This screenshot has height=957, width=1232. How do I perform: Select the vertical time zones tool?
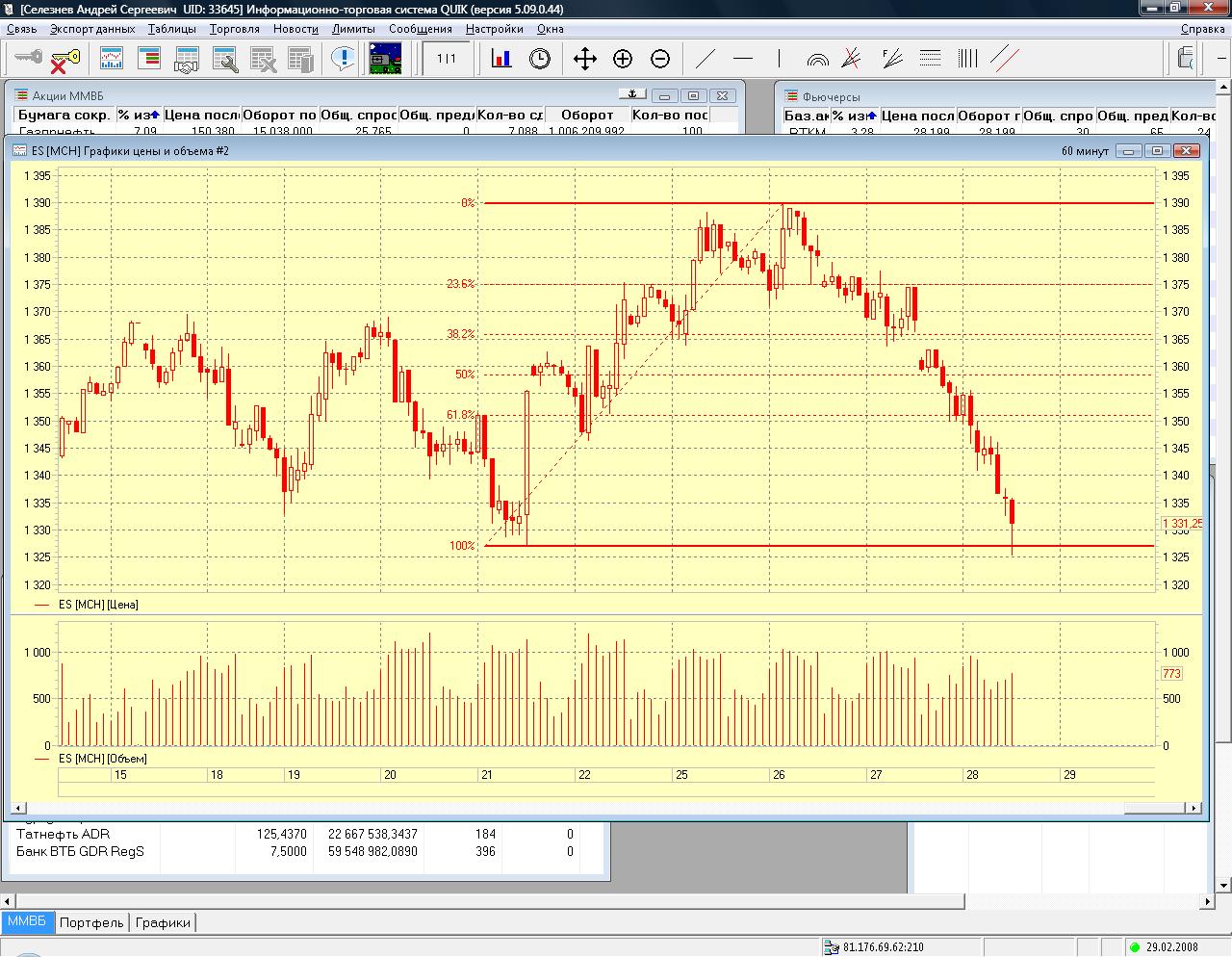tap(967, 59)
